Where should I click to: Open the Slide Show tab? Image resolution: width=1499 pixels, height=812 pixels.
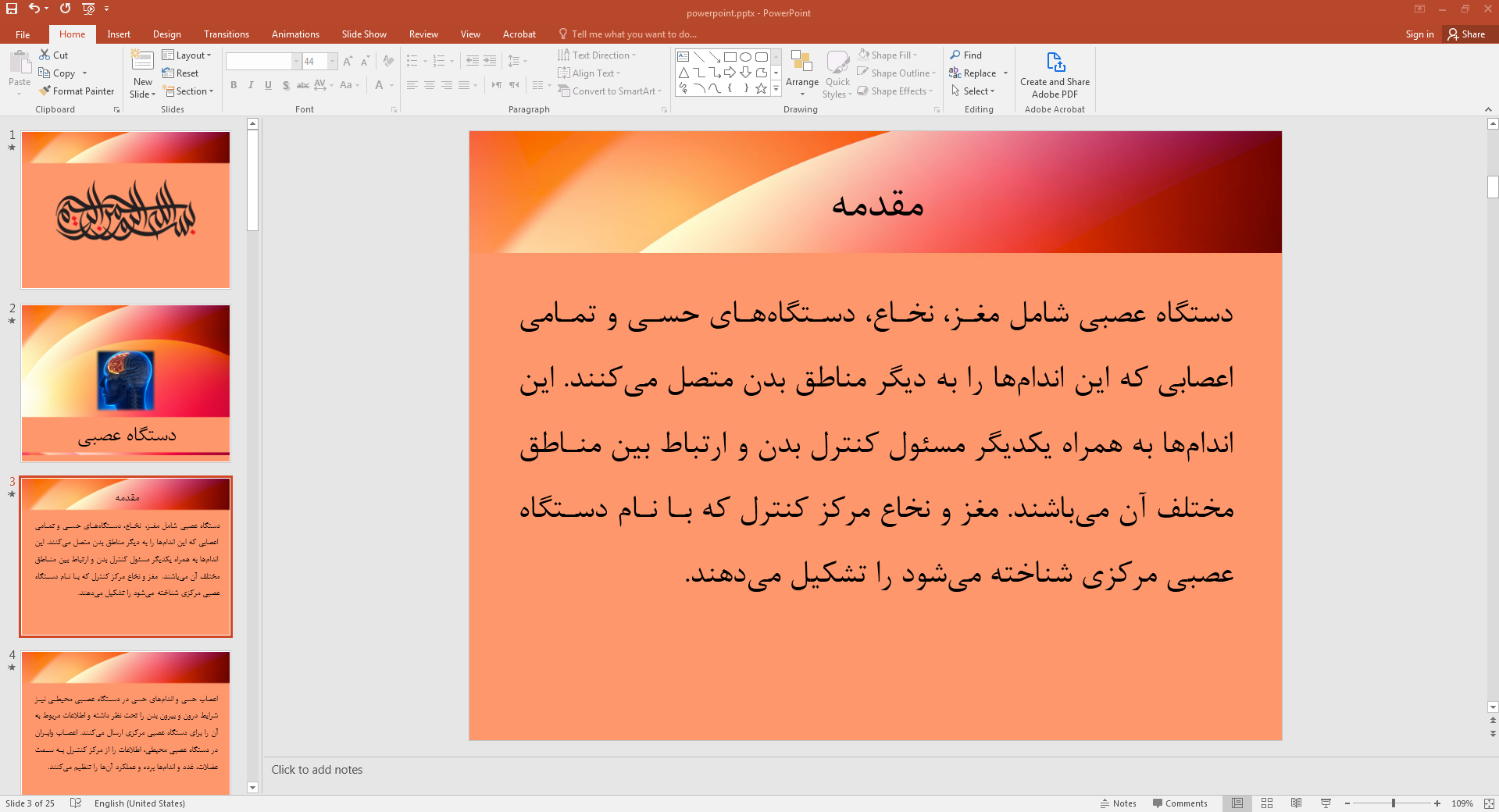(x=364, y=34)
